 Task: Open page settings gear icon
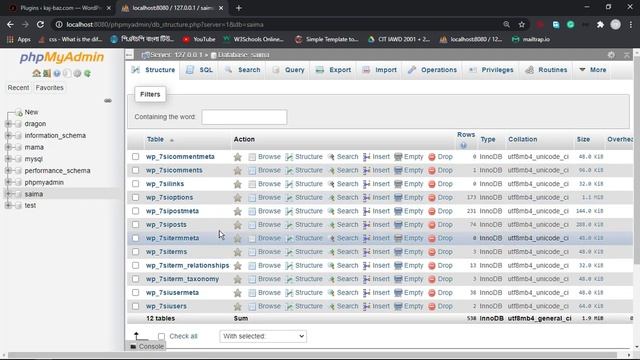(611, 55)
